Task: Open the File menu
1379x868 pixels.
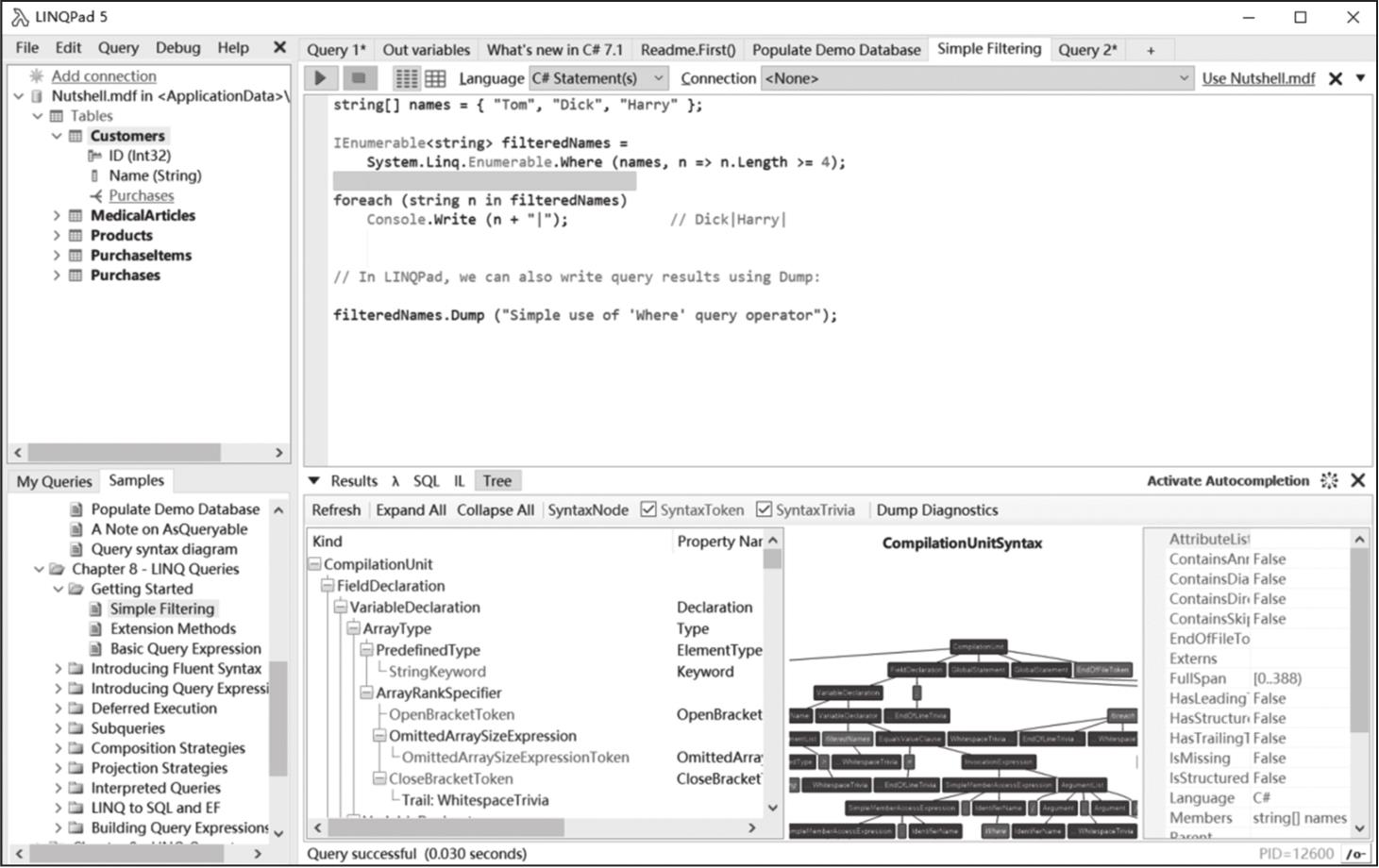Action: (x=27, y=47)
